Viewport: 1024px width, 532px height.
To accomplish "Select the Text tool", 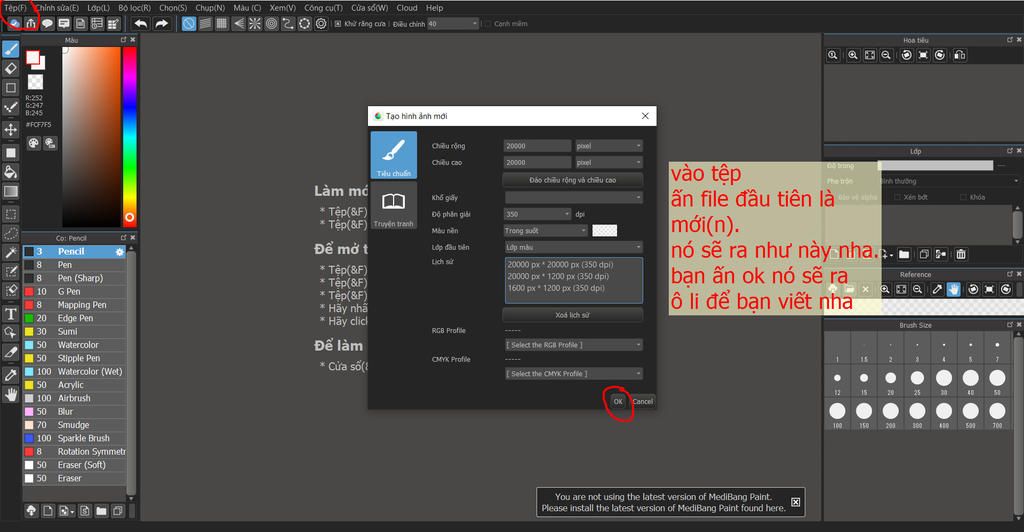I will point(10,314).
